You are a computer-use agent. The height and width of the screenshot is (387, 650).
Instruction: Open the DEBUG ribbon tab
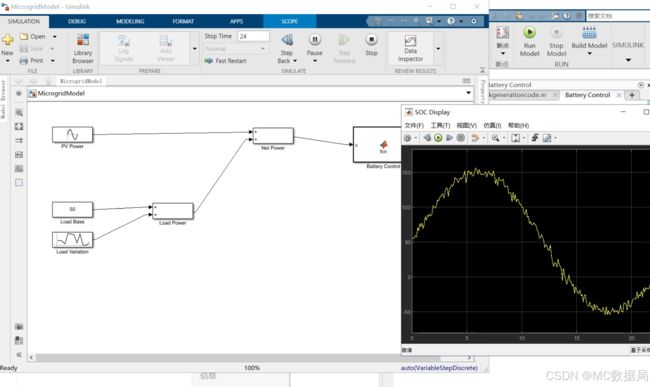[77, 21]
